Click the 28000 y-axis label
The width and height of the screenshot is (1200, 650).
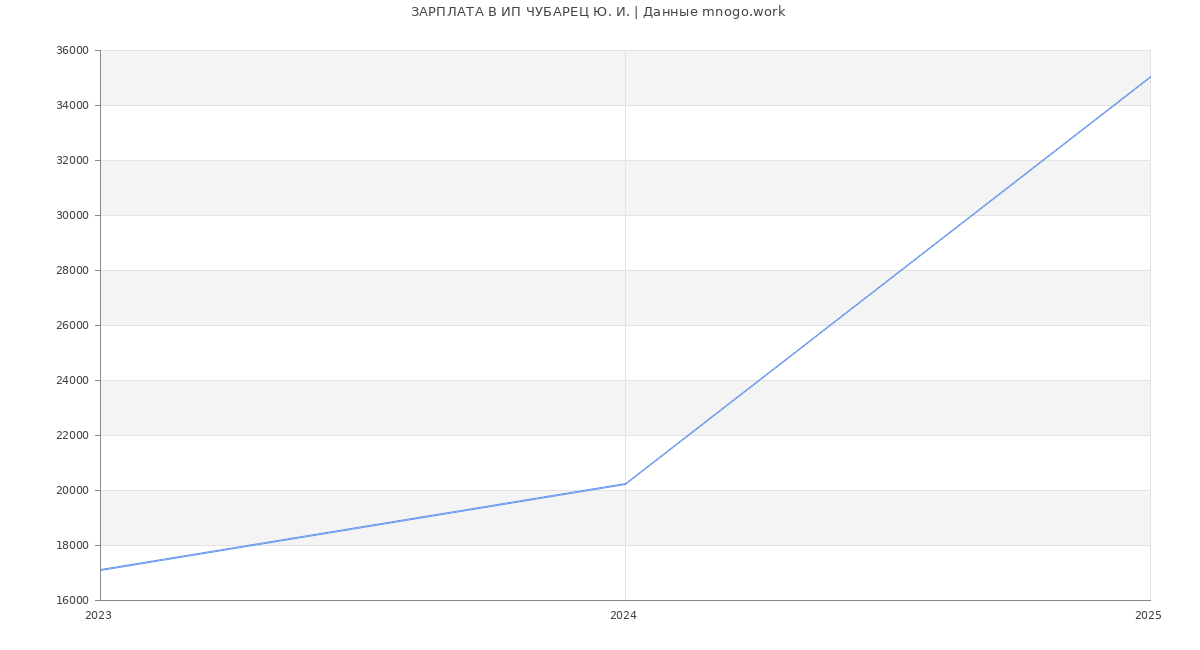click(x=72, y=271)
